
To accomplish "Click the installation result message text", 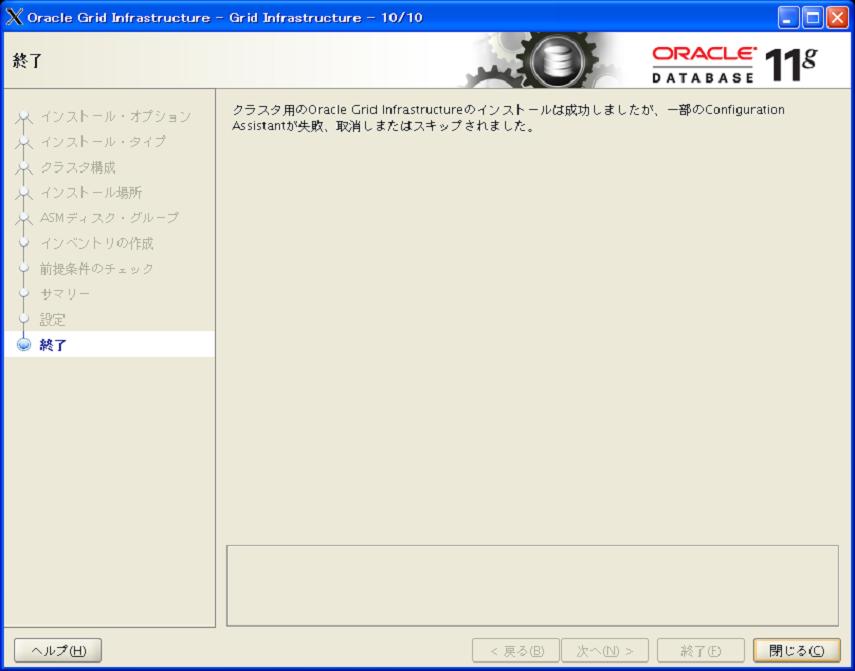I will 508,118.
